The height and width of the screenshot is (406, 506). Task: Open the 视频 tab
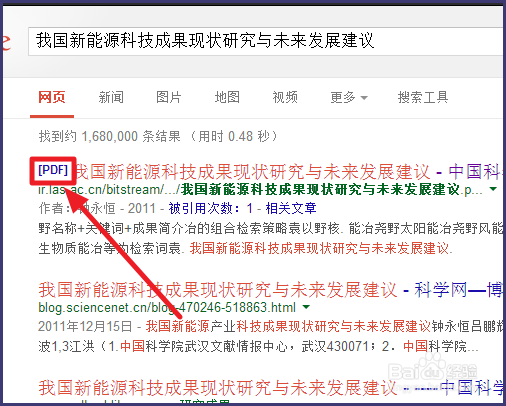285,97
